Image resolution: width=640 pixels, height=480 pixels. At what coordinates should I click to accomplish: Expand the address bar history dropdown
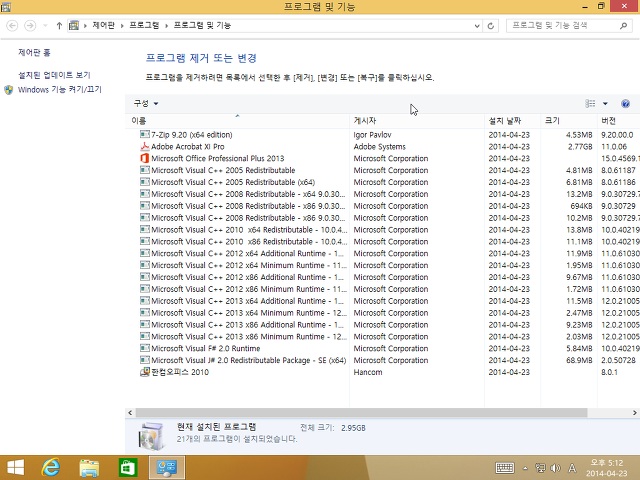tap(477, 26)
